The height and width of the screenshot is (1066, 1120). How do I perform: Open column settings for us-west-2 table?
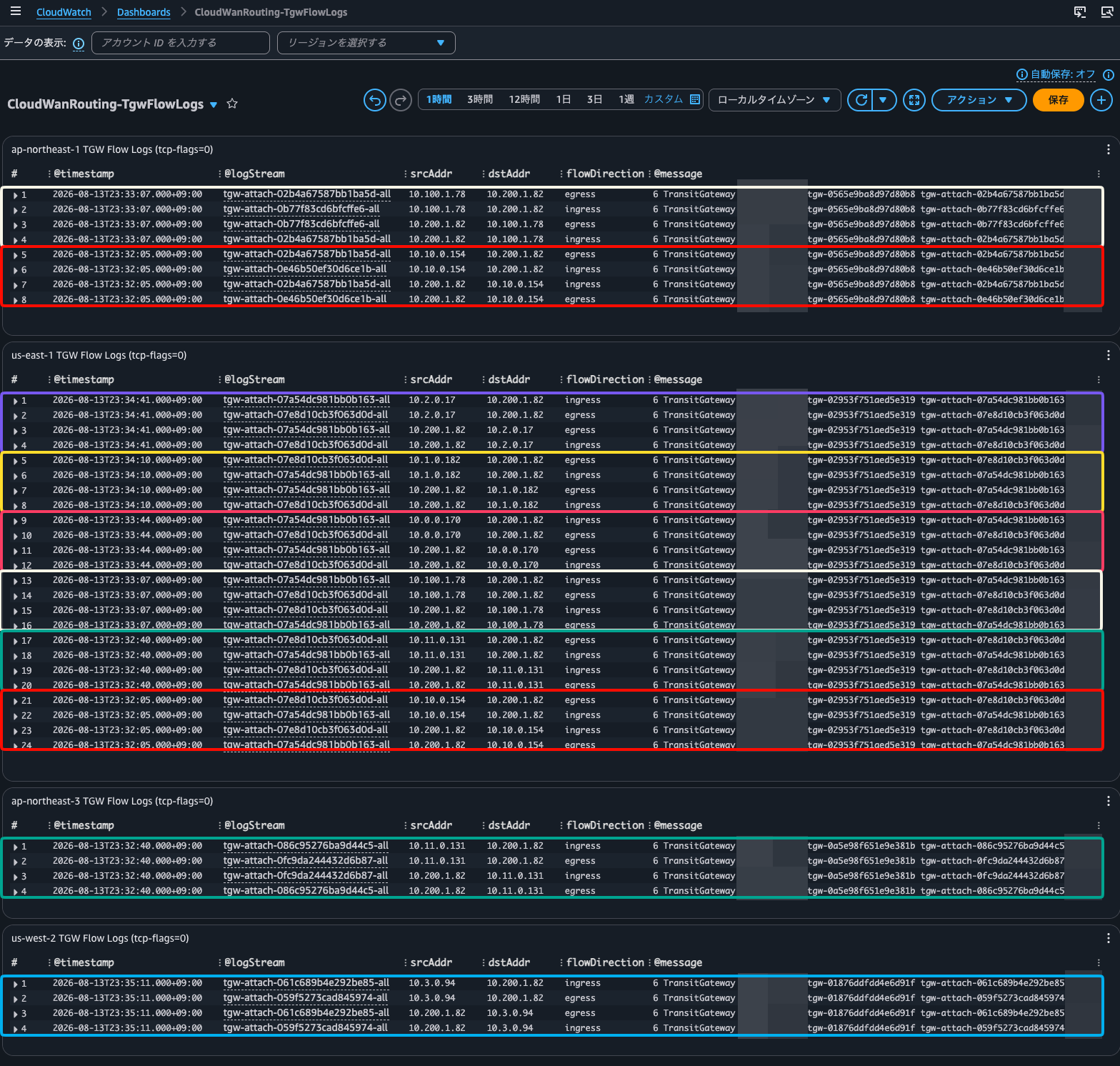1099,962
